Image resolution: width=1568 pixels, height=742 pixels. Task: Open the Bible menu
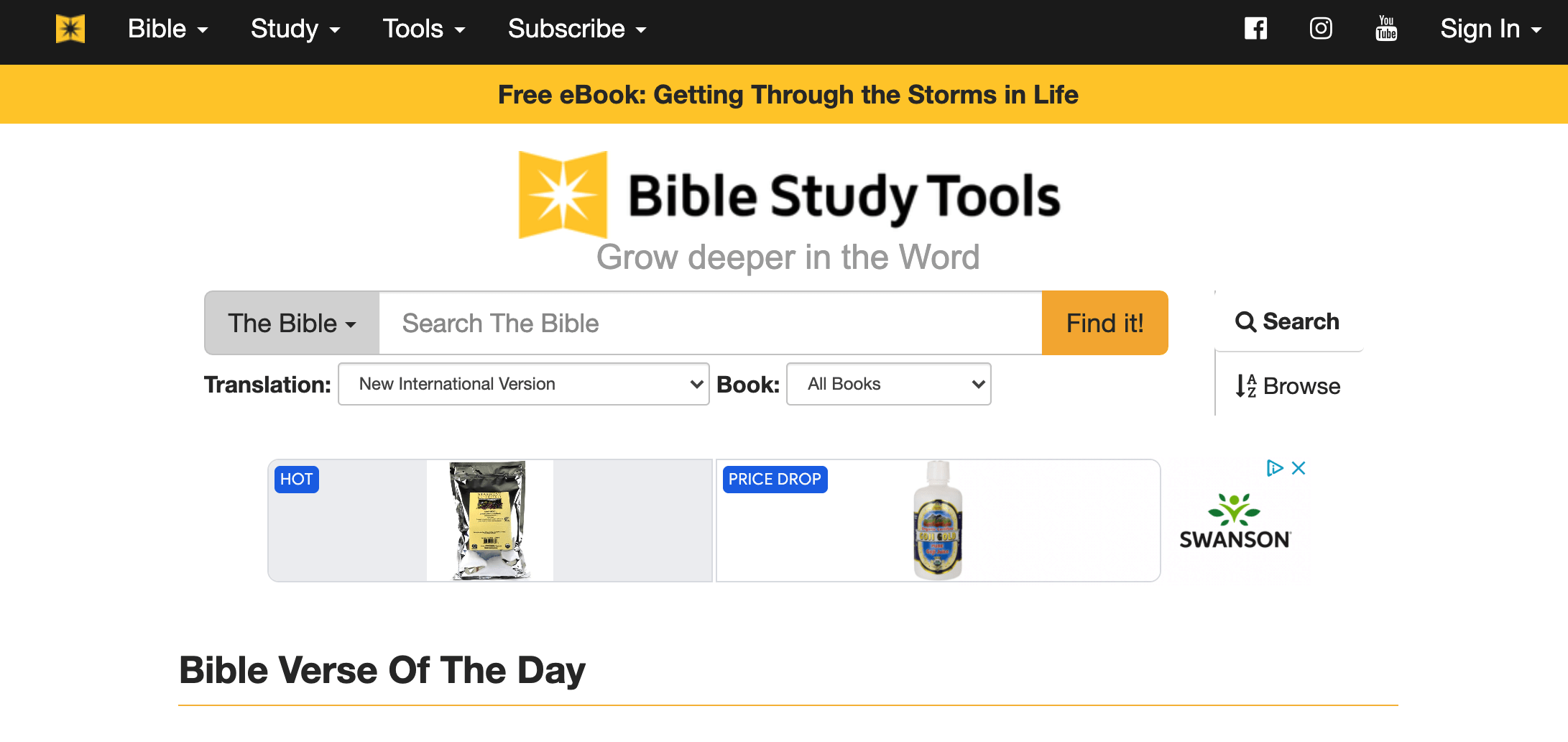pos(167,29)
